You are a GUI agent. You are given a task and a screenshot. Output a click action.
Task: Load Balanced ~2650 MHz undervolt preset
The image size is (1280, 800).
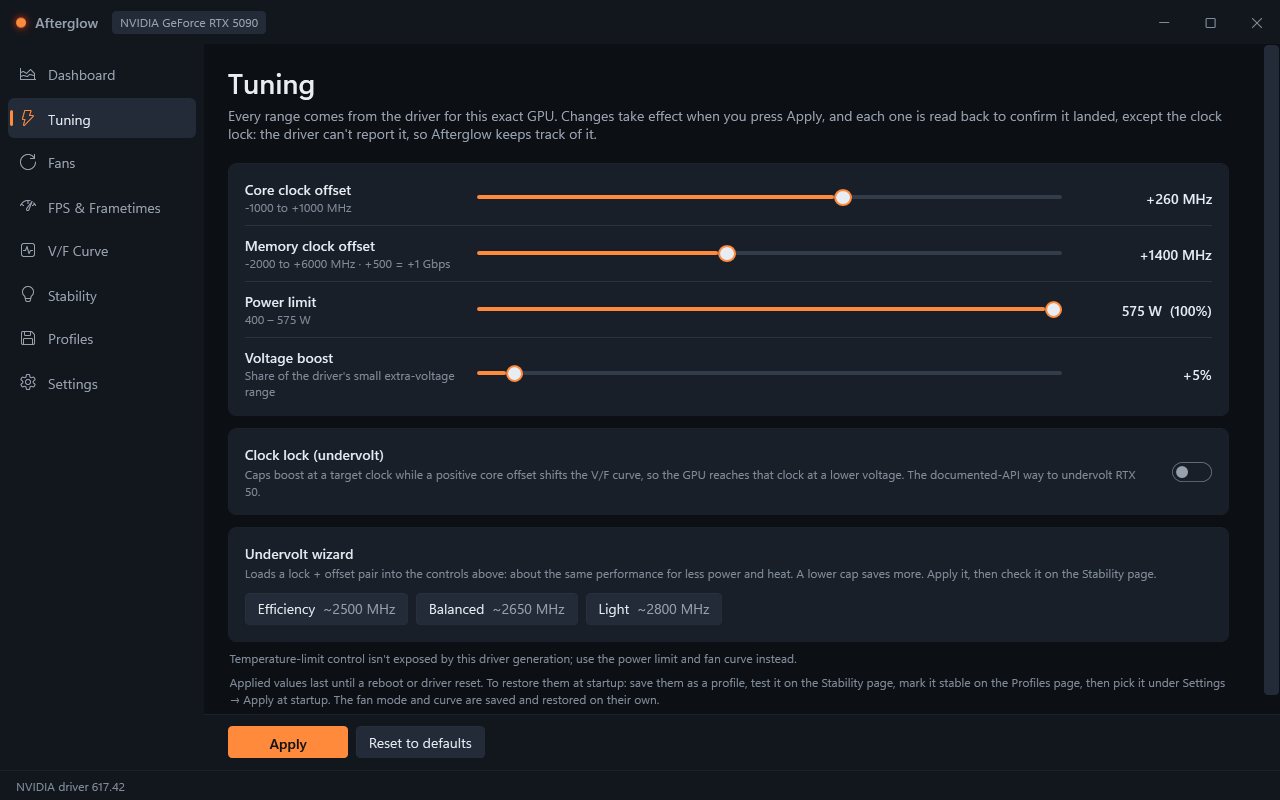click(x=497, y=609)
